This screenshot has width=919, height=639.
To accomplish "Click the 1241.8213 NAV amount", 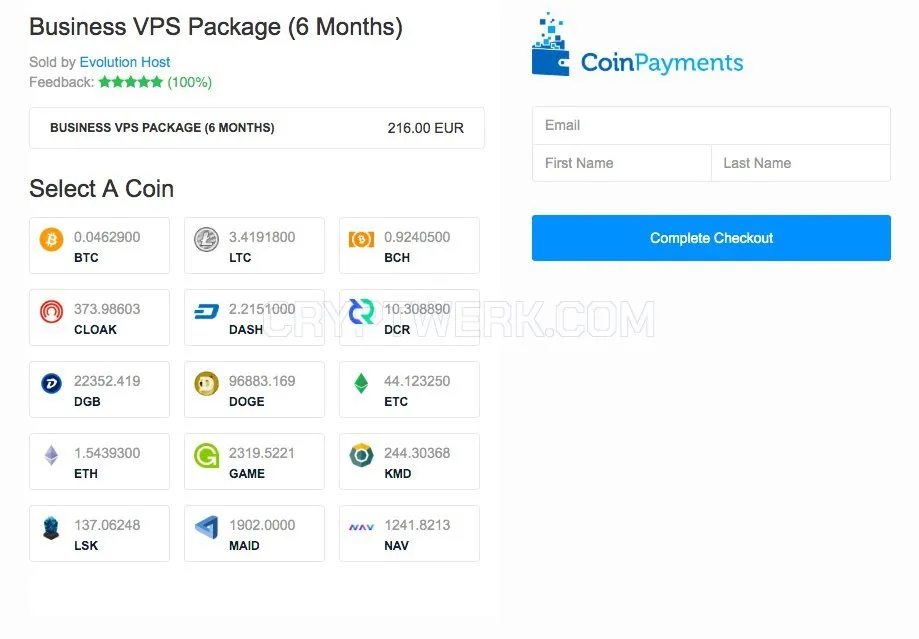I will coord(417,525).
